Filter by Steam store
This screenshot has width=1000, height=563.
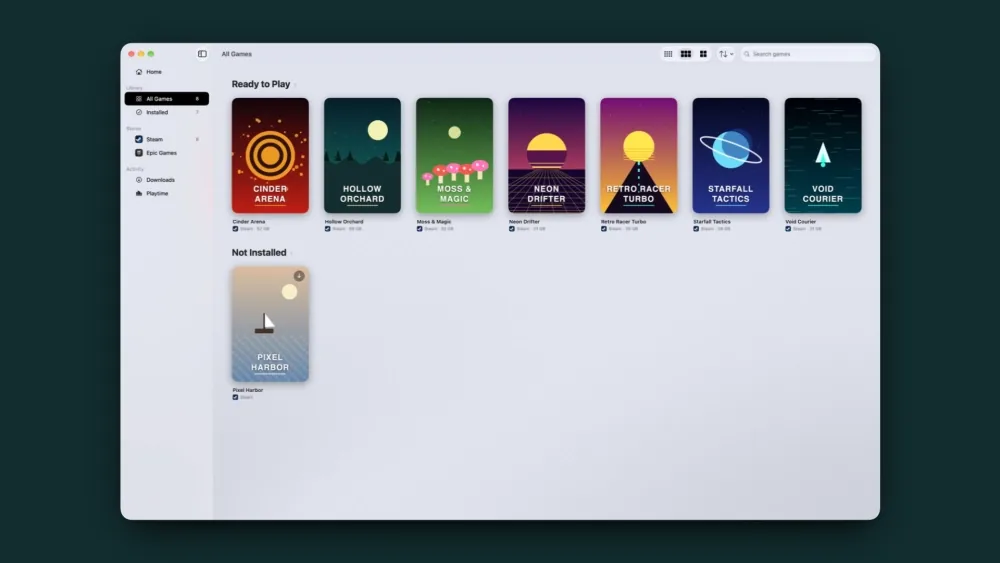[166, 139]
